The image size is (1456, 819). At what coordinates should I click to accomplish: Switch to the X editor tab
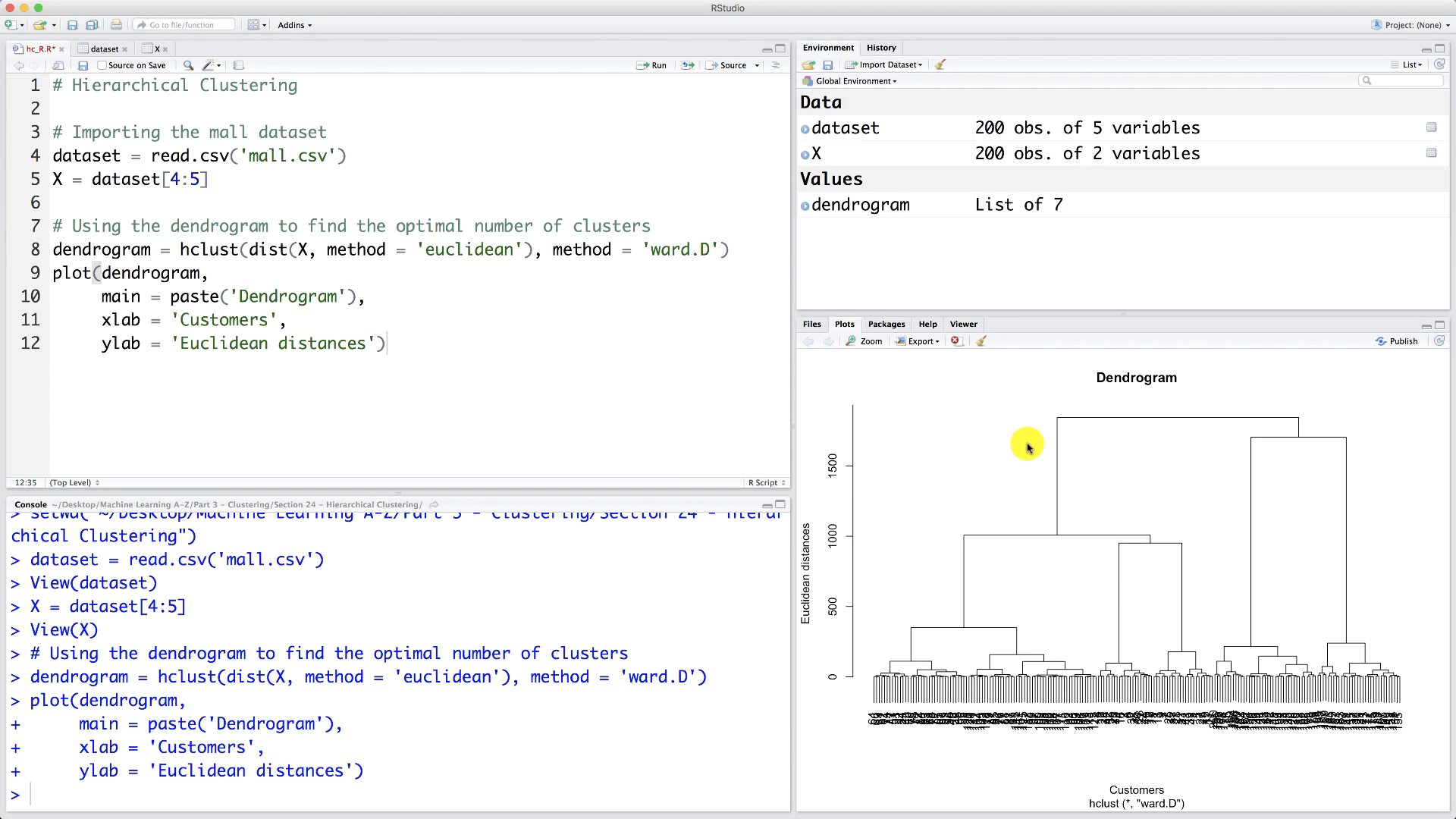tap(157, 49)
